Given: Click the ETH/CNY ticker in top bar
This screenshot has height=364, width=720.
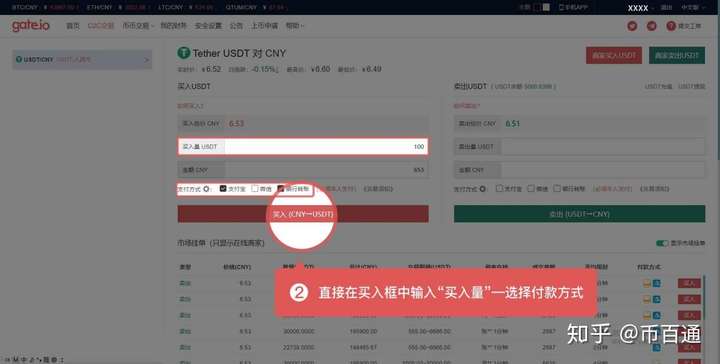Looking at the screenshot, I should click(x=118, y=7).
